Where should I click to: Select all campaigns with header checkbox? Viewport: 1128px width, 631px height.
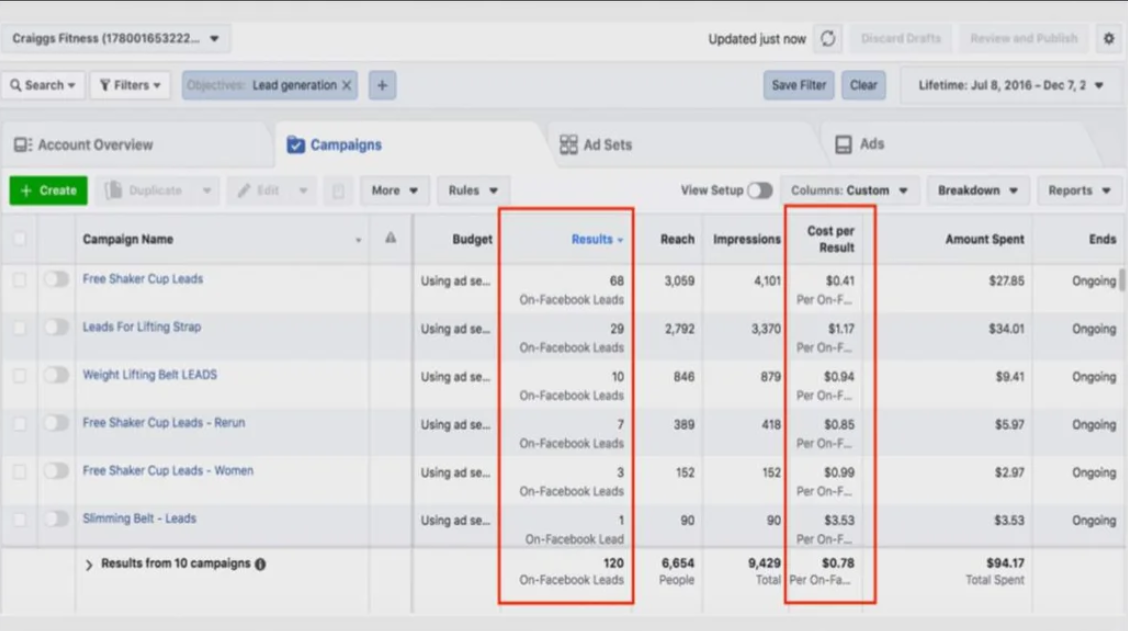coord(19,239)
